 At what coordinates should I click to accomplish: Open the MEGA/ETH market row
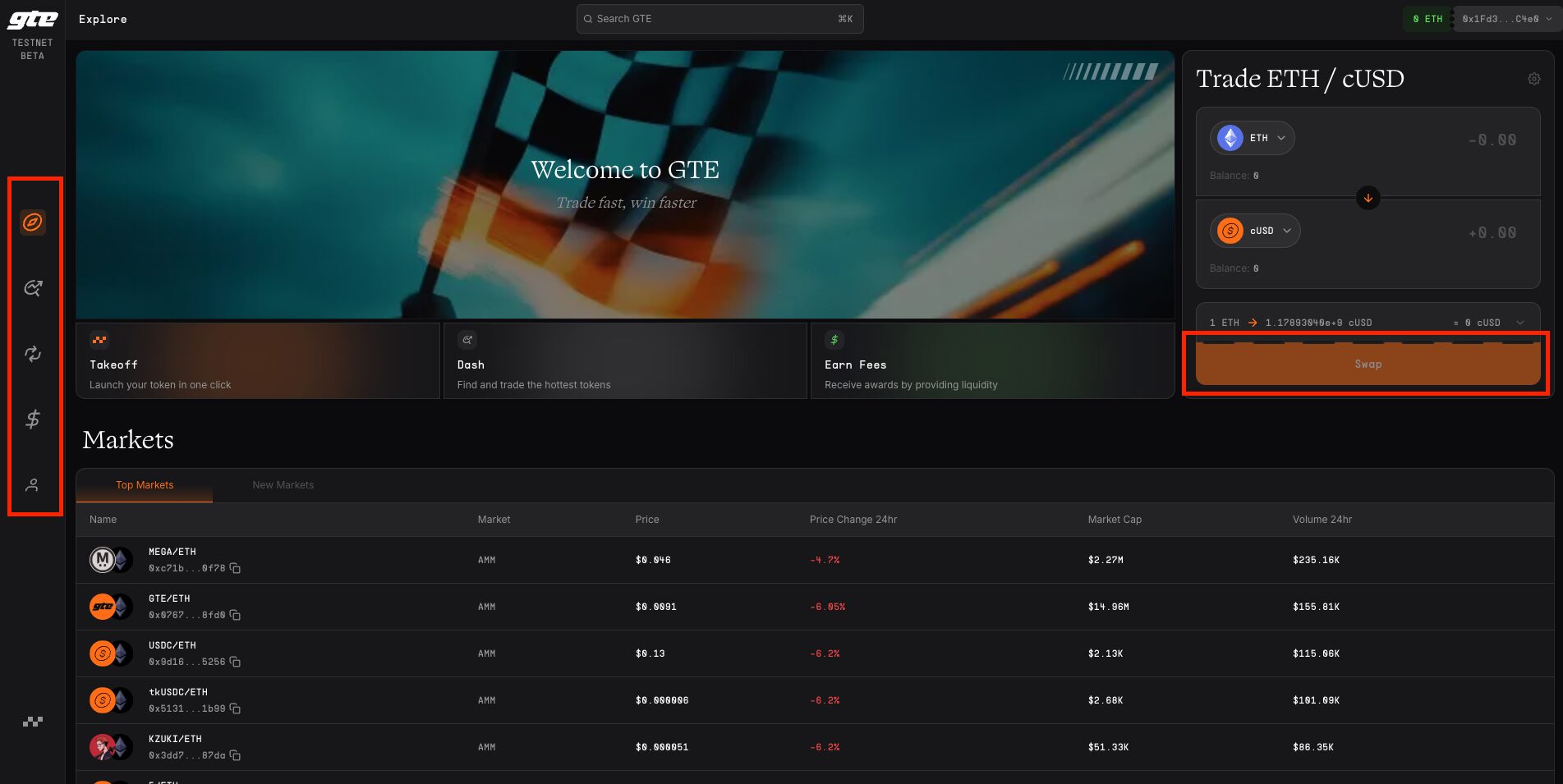coord(815,560)
